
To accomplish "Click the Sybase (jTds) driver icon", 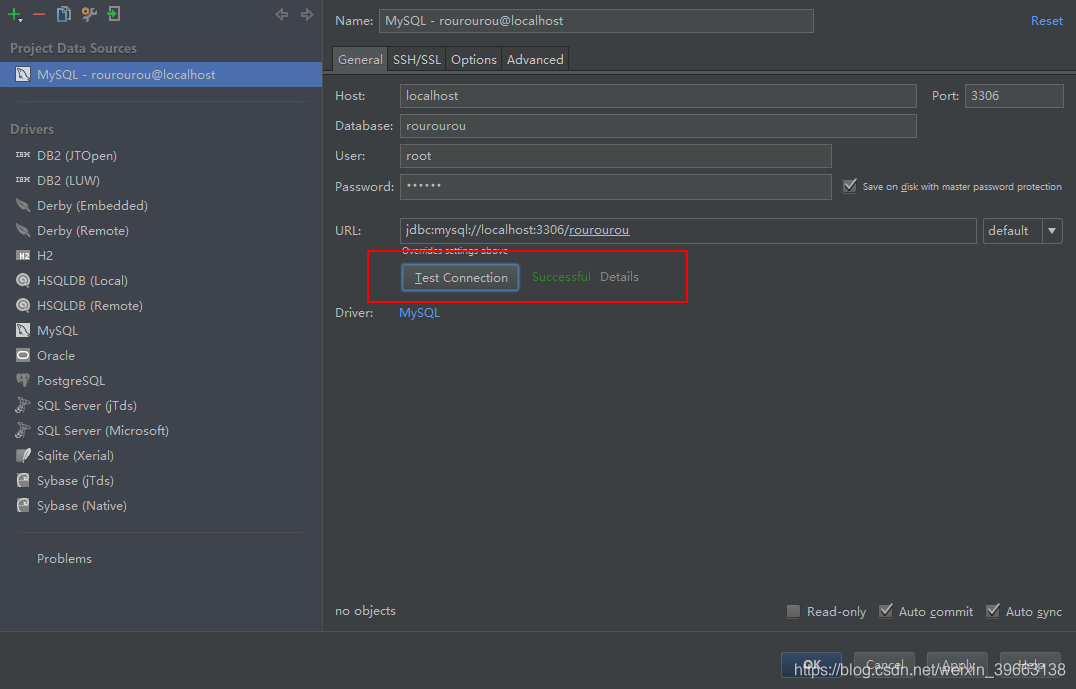I will [23, 480].
